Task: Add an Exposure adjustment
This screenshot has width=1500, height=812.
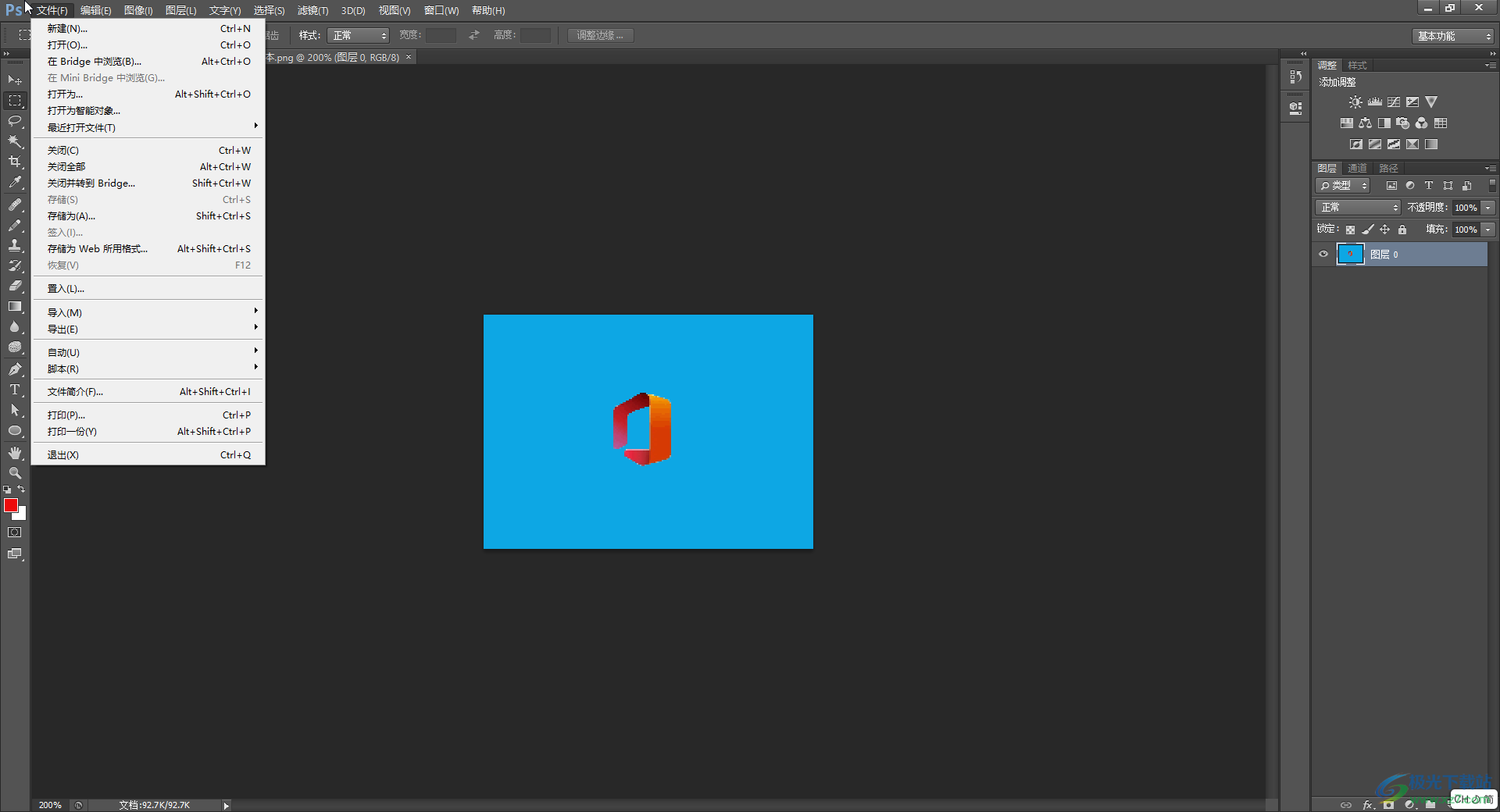Action: [1412, 102]
